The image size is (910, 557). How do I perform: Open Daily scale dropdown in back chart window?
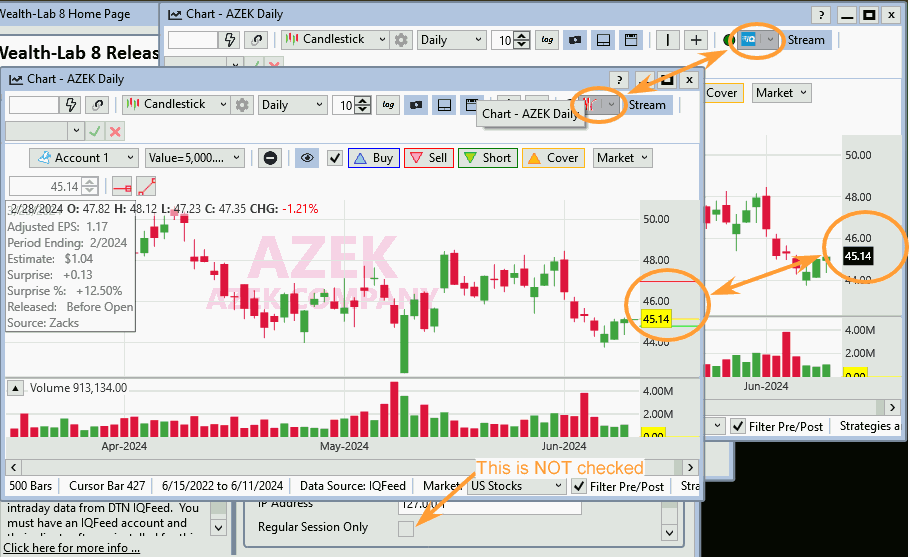[451, 40]
